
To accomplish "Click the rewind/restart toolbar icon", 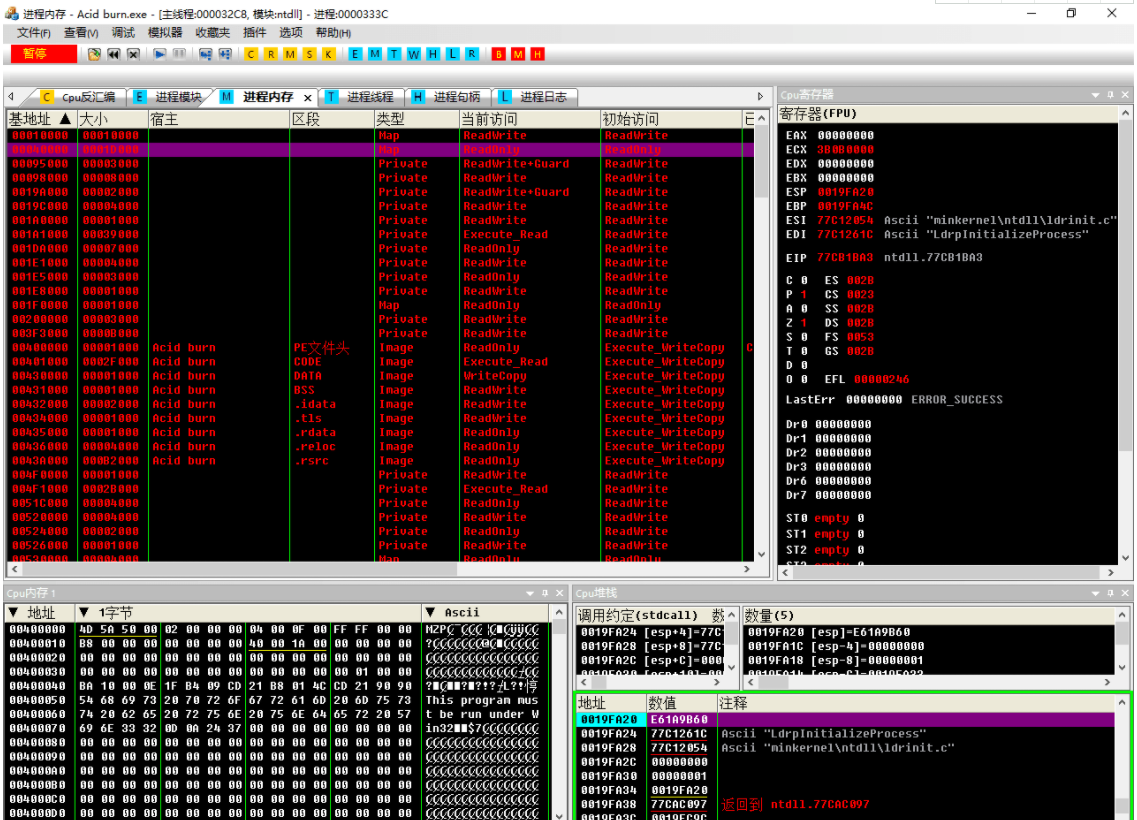I will (114, 54).
